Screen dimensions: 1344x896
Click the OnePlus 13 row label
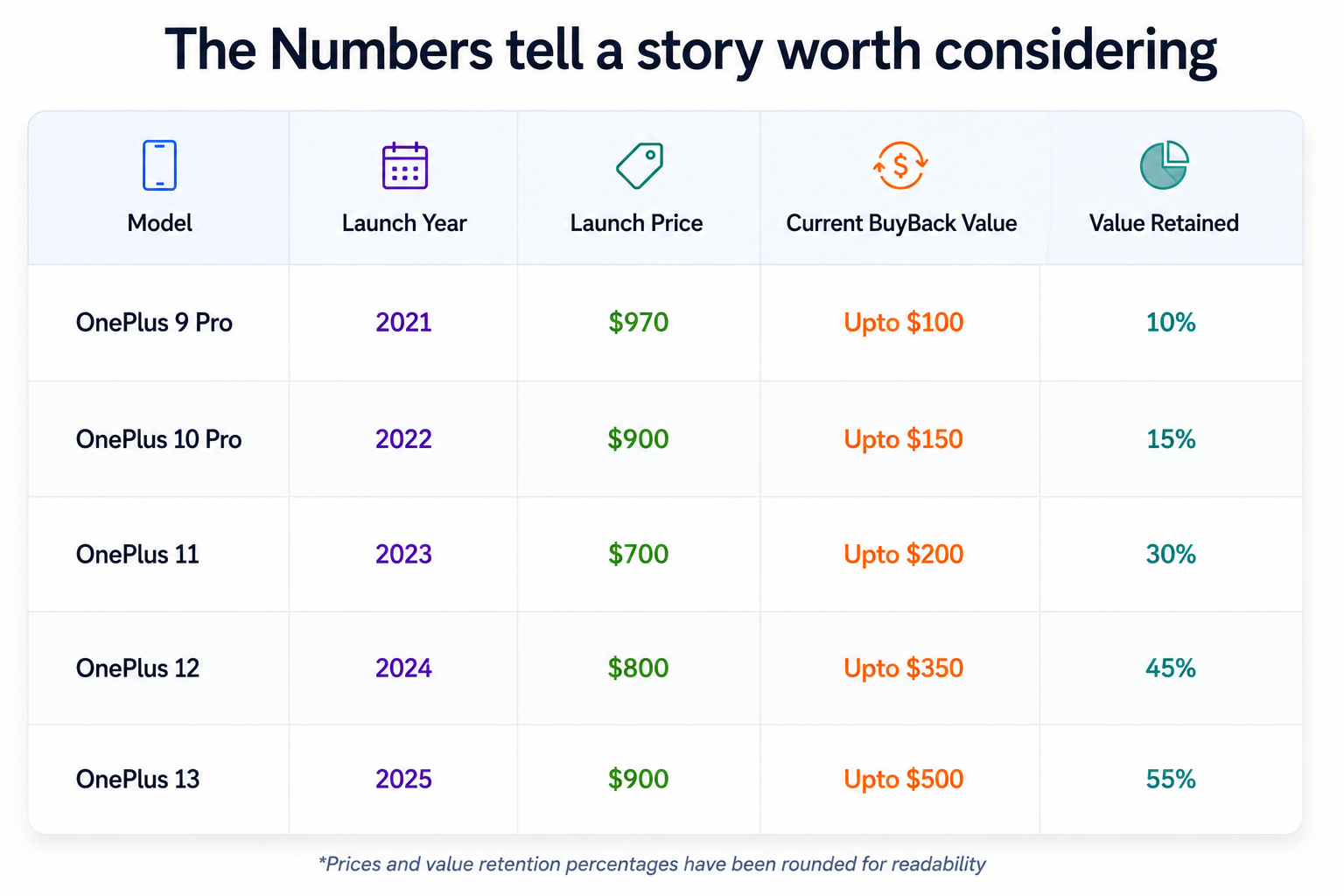[137, 780]
